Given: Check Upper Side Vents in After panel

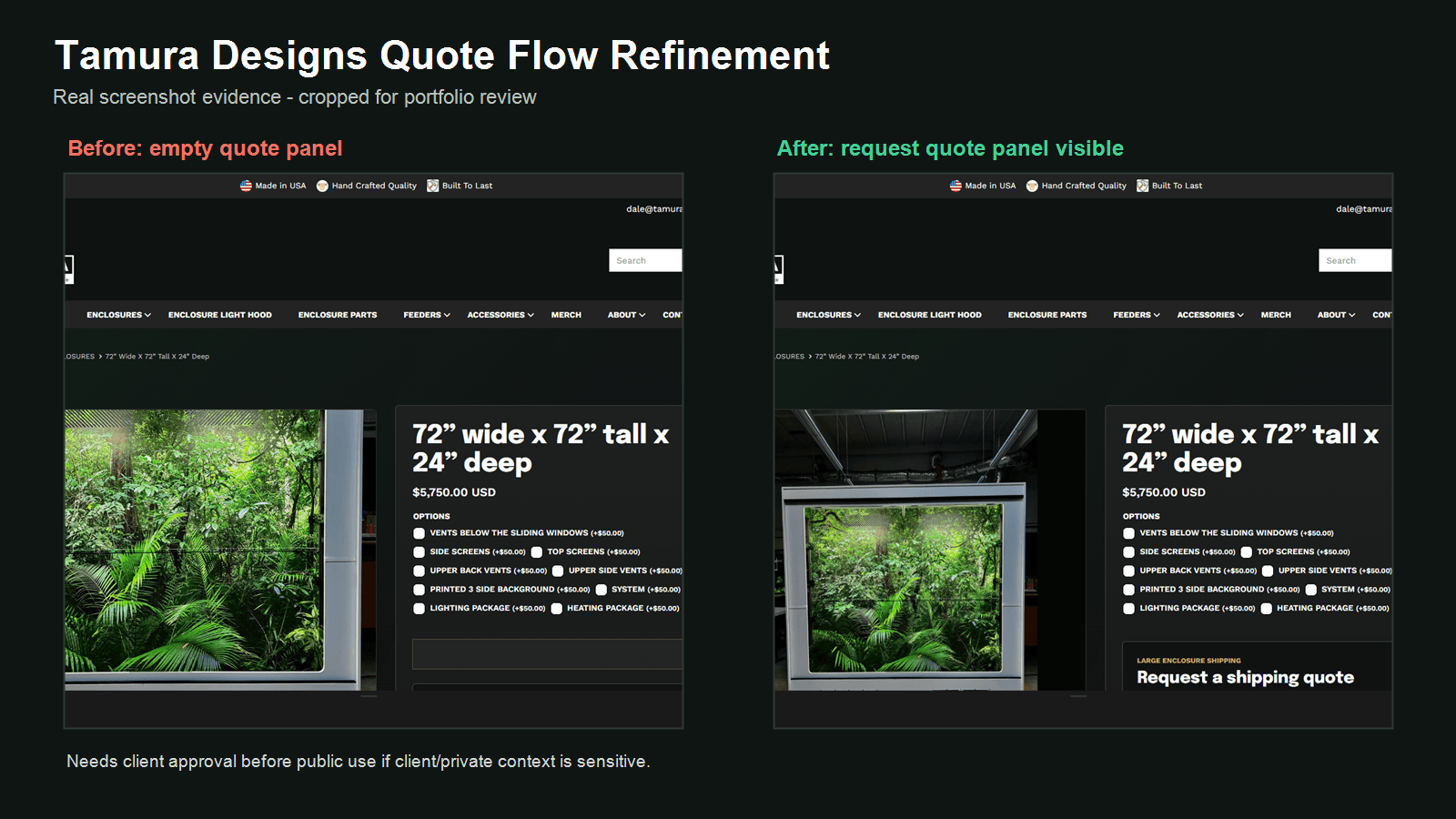Looking at the screenshot, I should [x=1268, y=571].
